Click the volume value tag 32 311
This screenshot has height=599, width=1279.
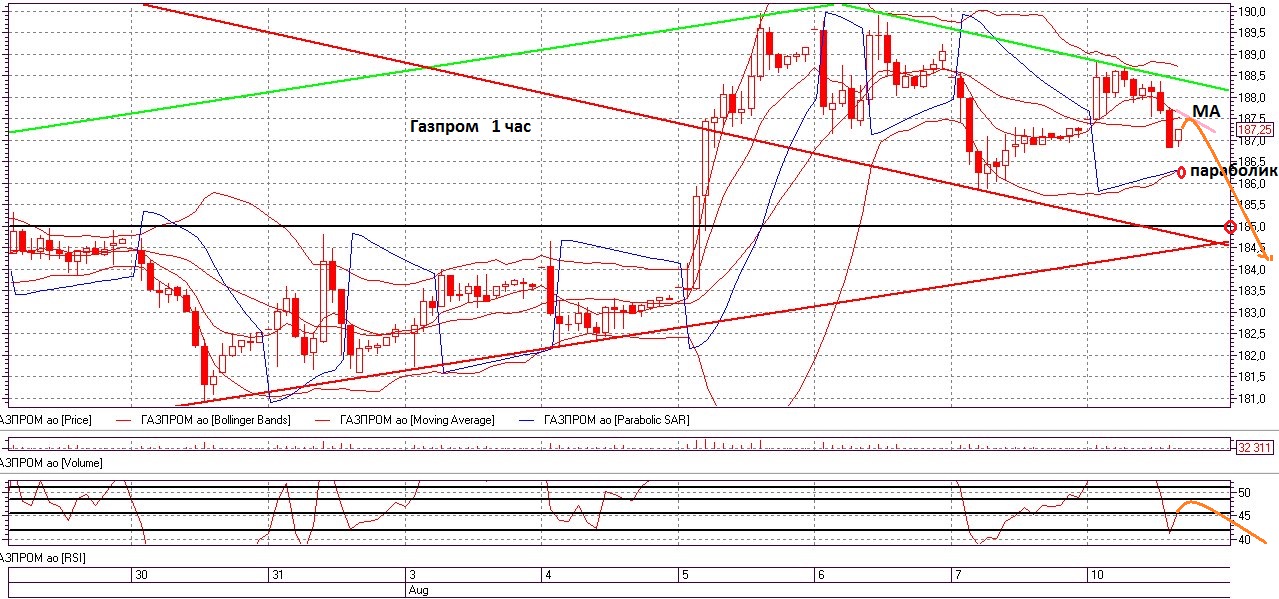click(x=1254, y=447)
